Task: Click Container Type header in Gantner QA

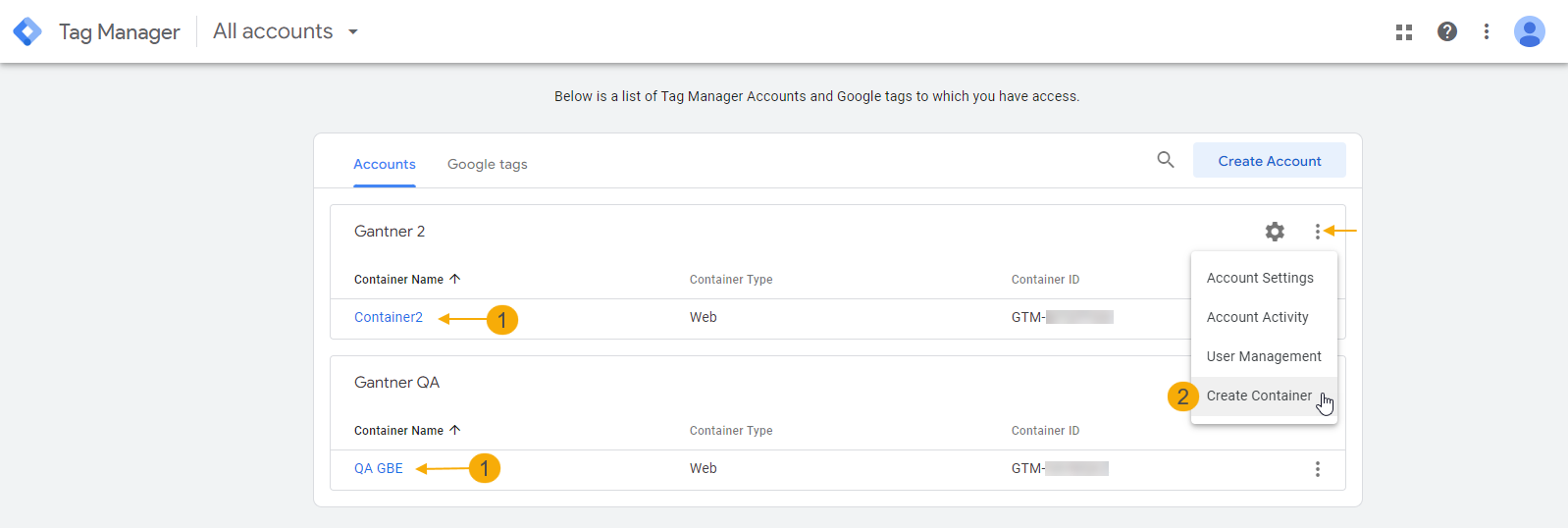Action: [x=731, y=431]
